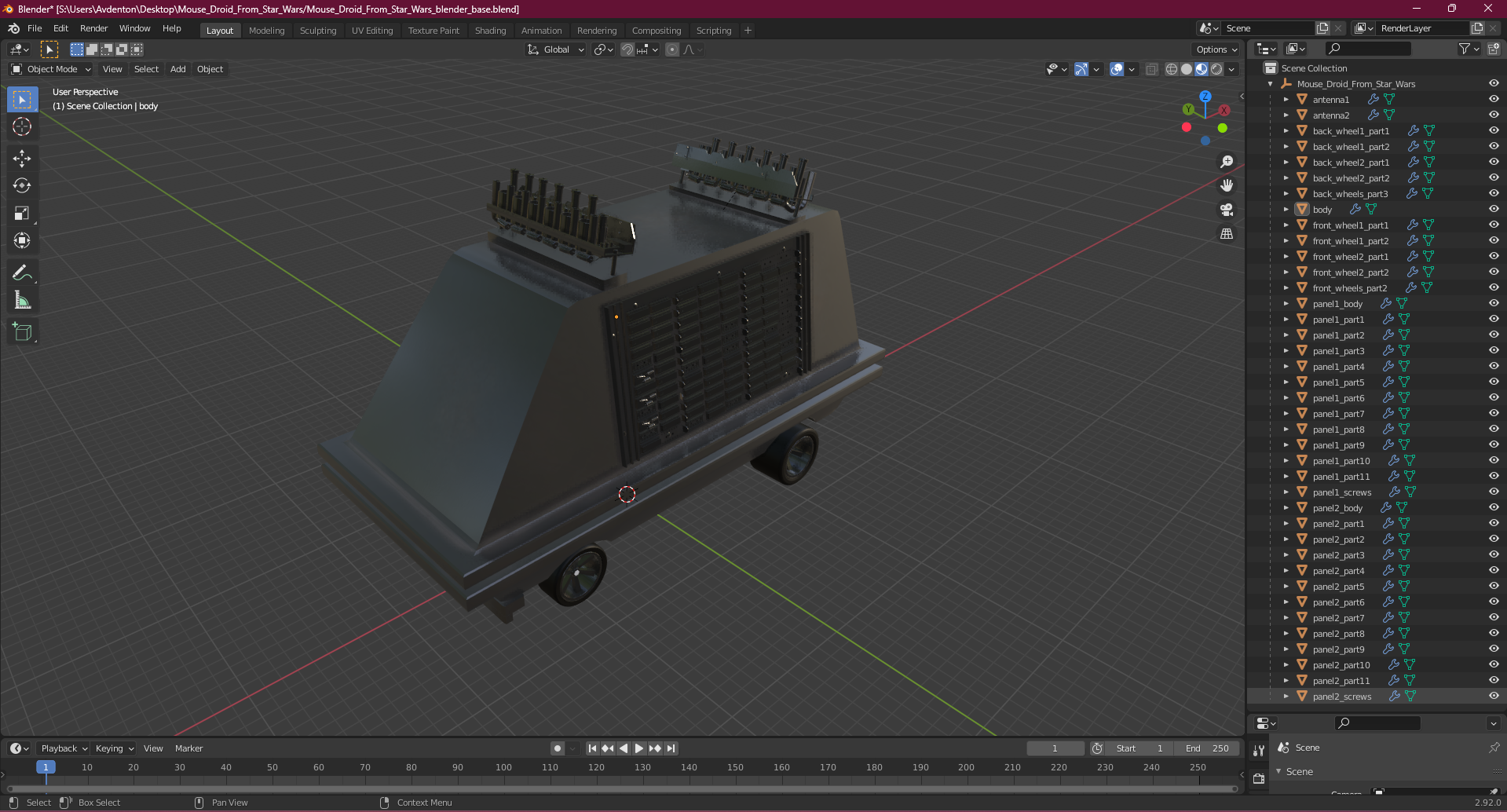Image resolution: width=1507 pixels, height=812 pixels.
Task: Play animation in reverse
Action: click(x=624, y=748)
